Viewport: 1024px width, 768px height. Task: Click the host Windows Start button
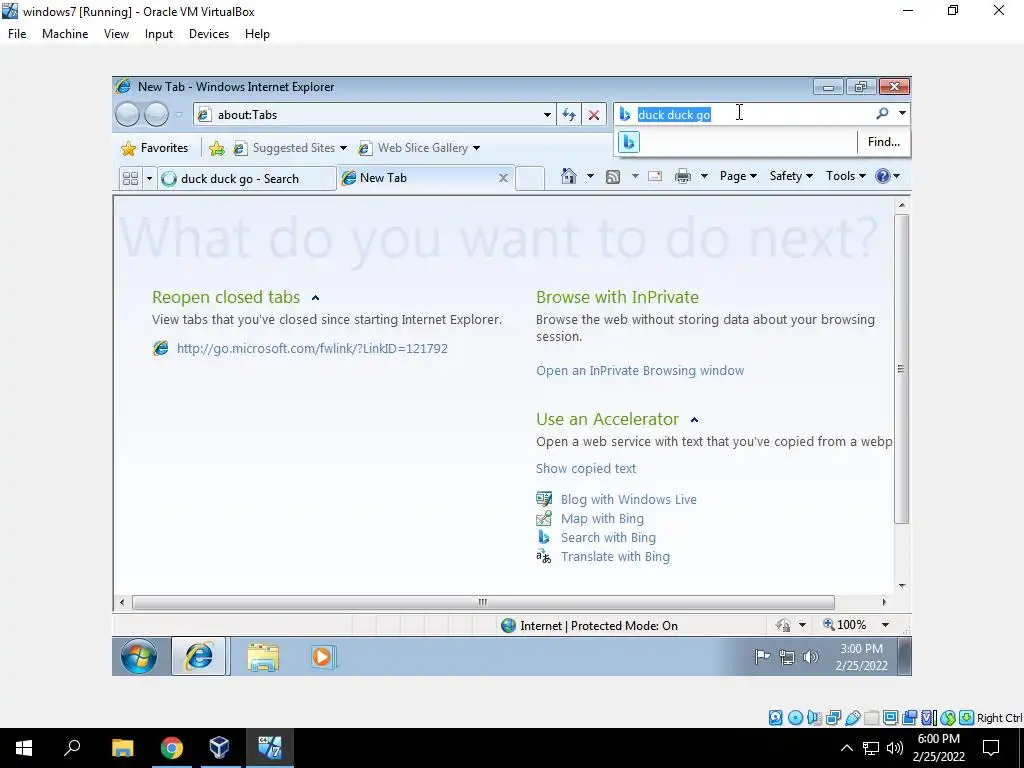(24, 748)
